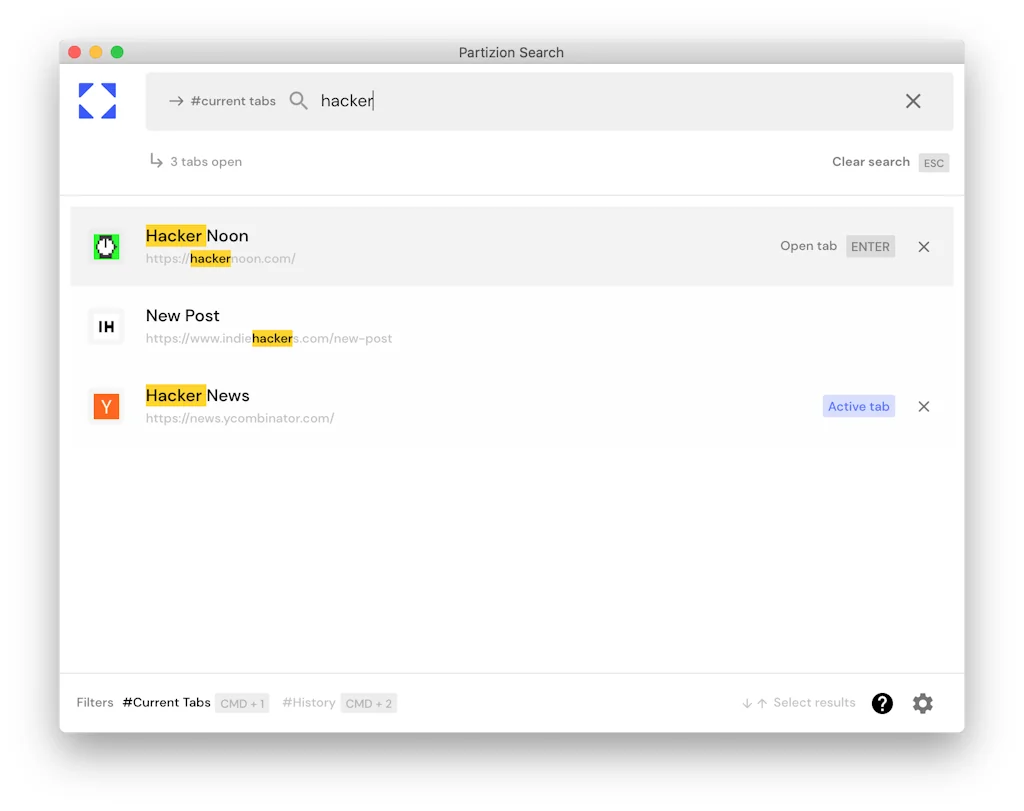1024x811 pixels.
Task: Click the Filters label
Action: [x=95, y=703]
